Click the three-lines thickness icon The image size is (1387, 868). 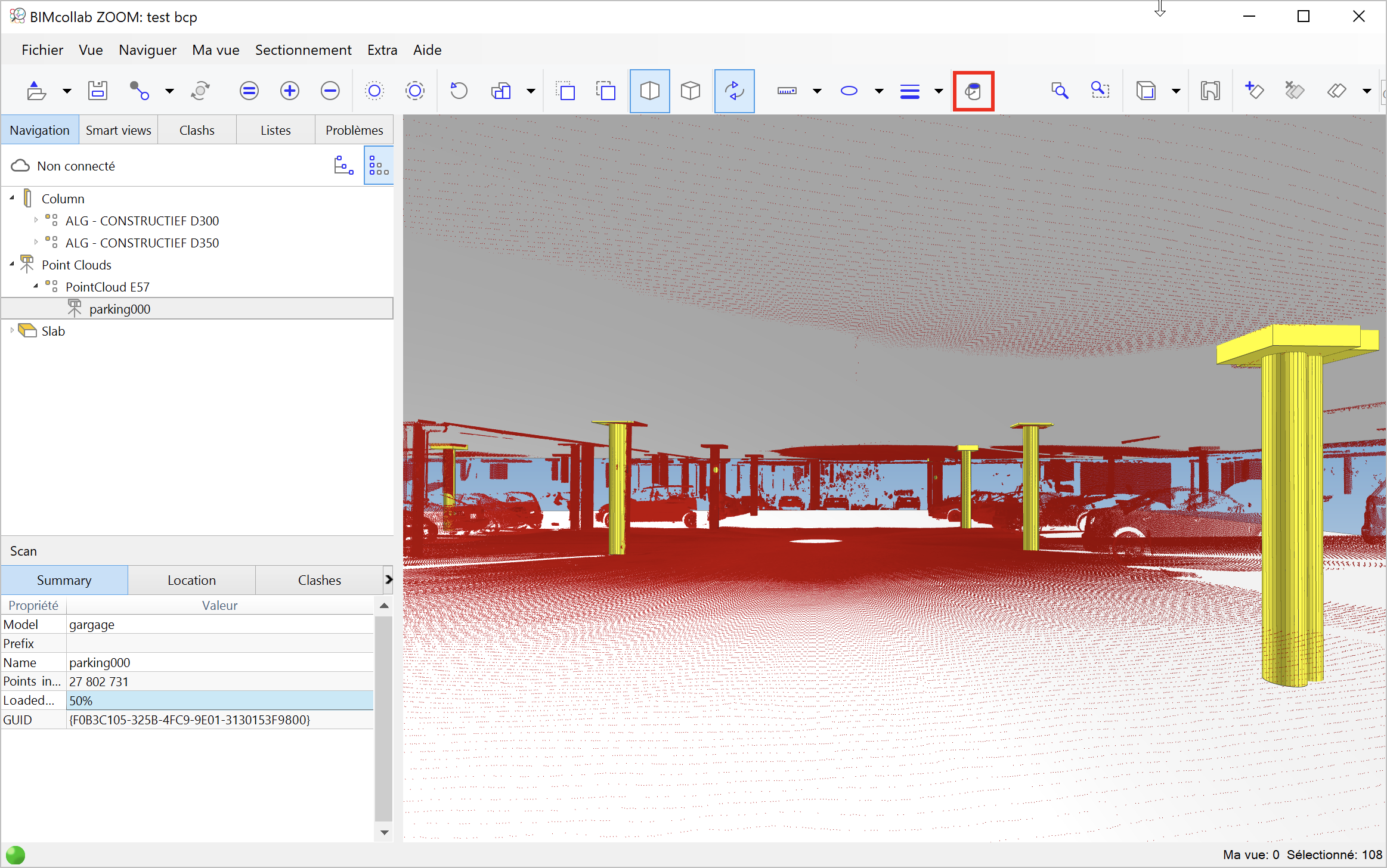point(910,91)
